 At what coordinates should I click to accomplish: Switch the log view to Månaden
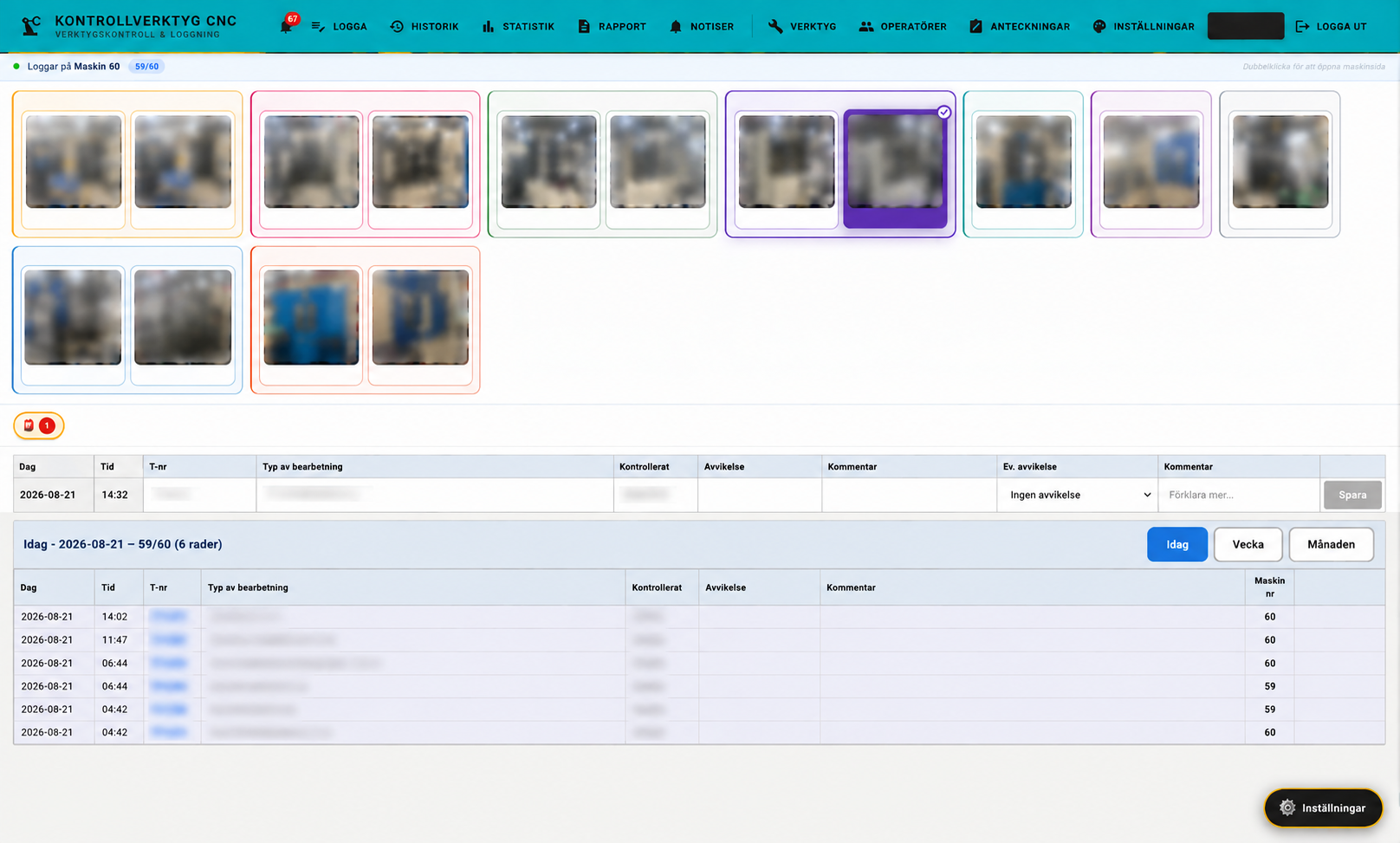1331,544
